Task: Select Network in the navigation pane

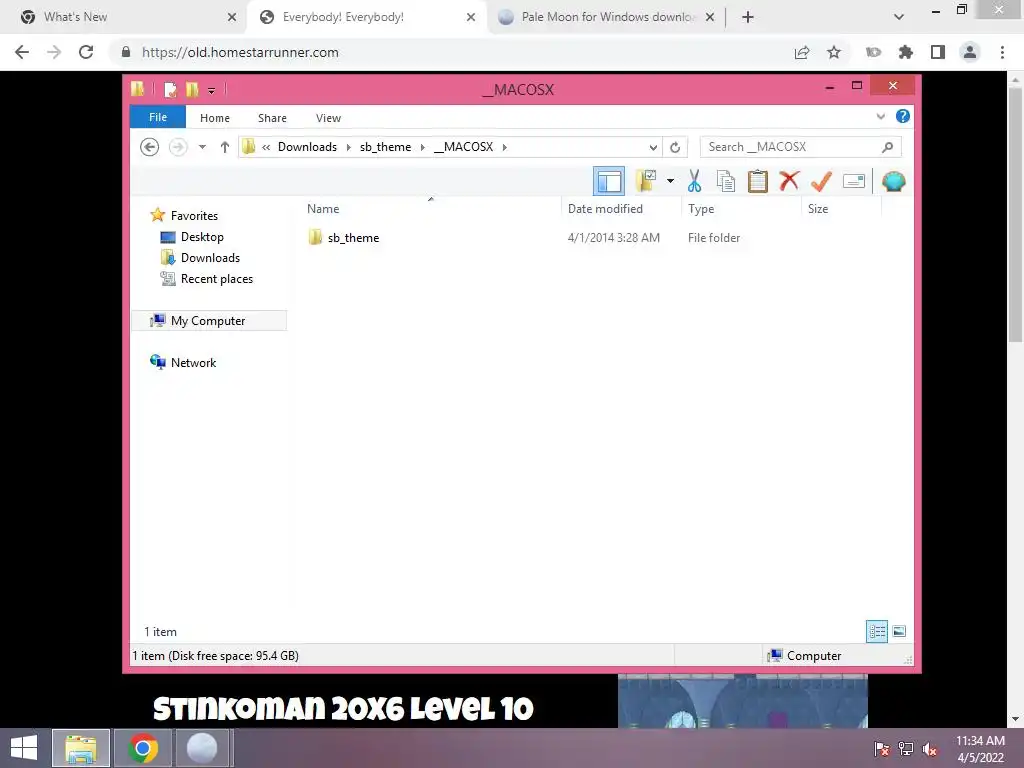Action: click(x=193, y=362)
